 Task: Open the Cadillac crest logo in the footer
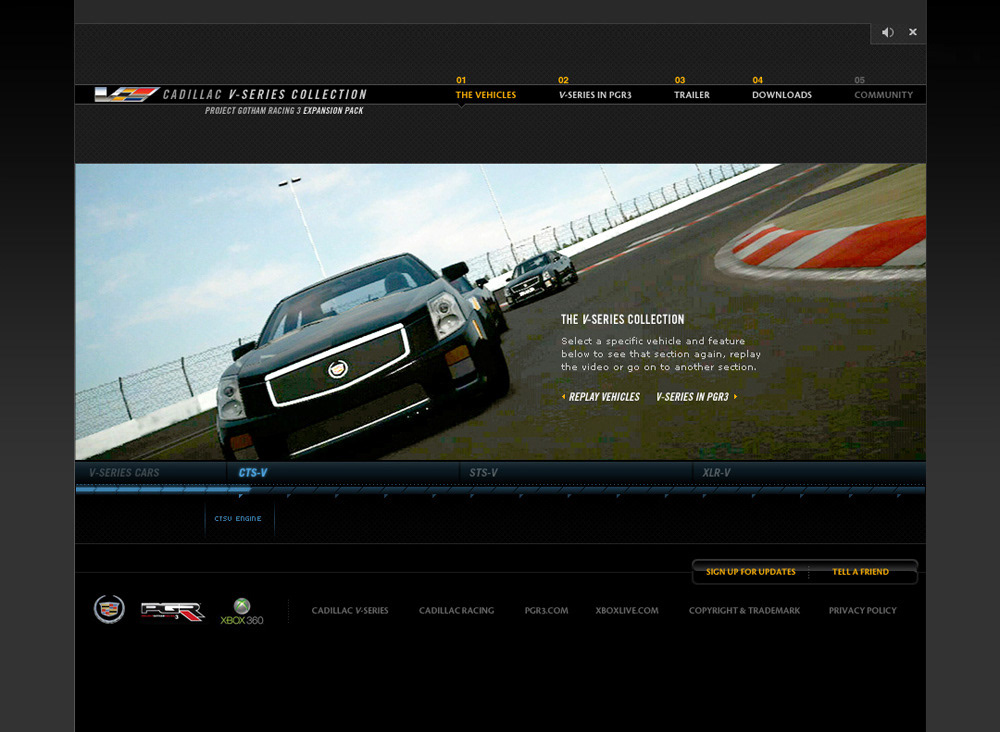109,609
